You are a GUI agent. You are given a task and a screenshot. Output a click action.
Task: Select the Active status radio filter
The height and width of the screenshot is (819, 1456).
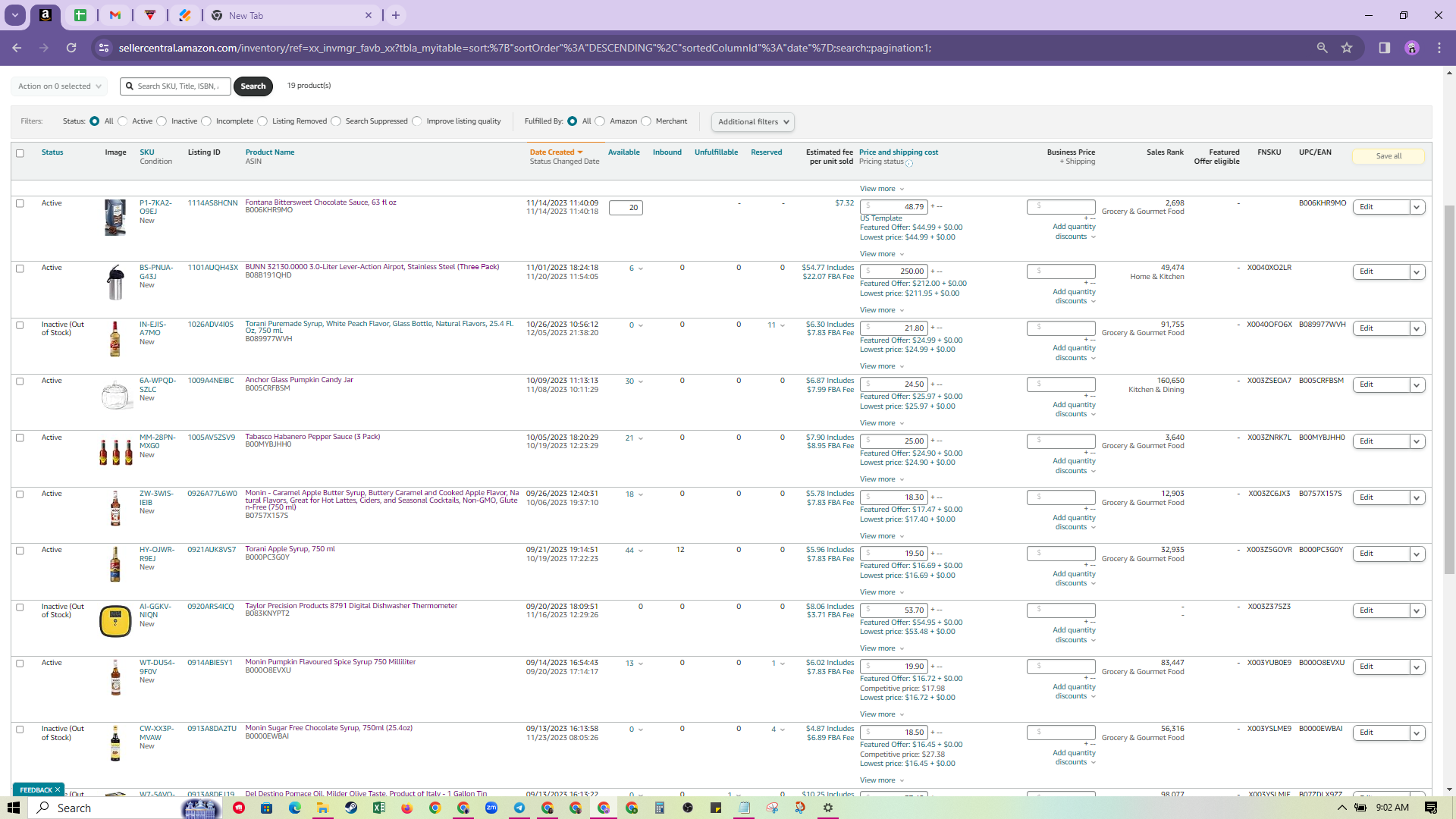pyautogui.click(x=123, y=121)
